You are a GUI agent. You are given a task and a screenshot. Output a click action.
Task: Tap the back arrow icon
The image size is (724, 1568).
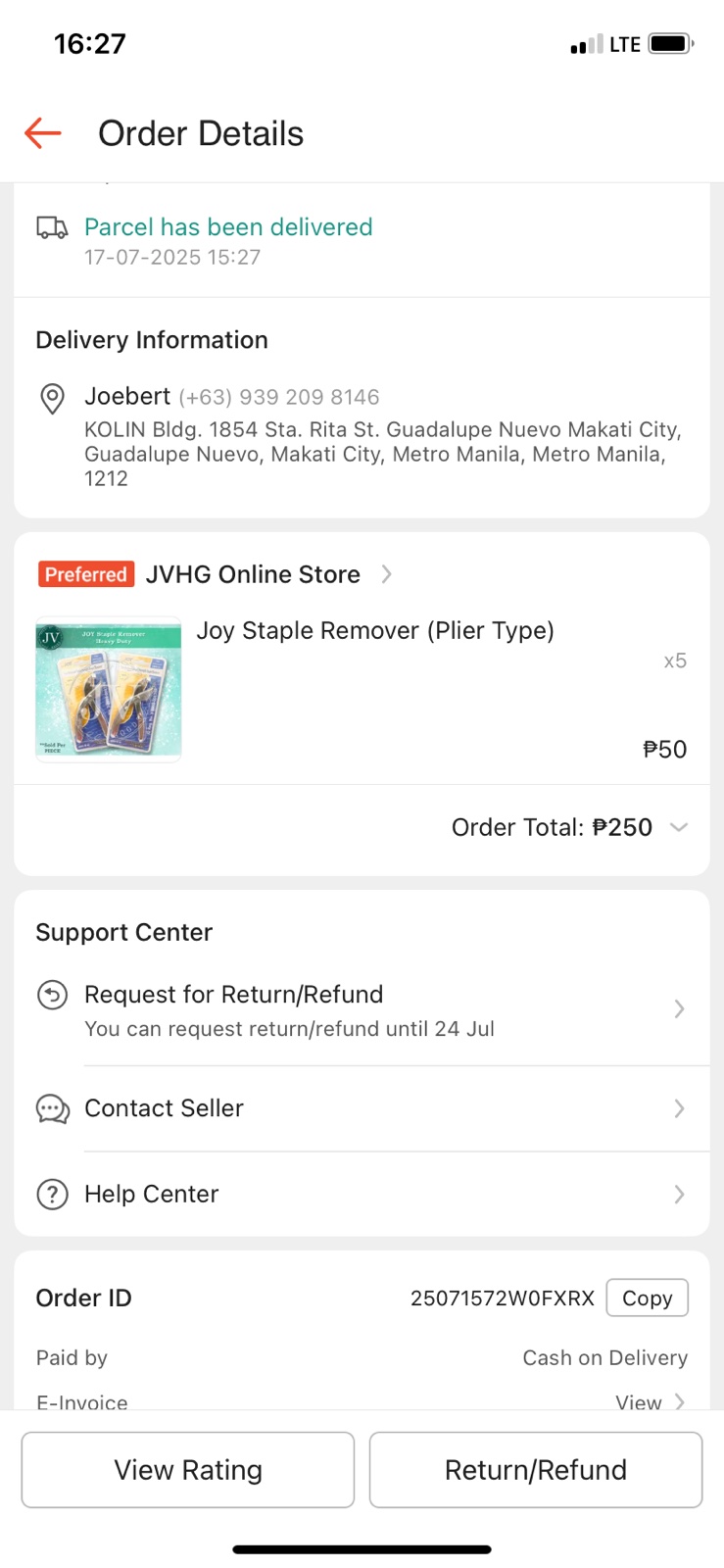point(43,133)
